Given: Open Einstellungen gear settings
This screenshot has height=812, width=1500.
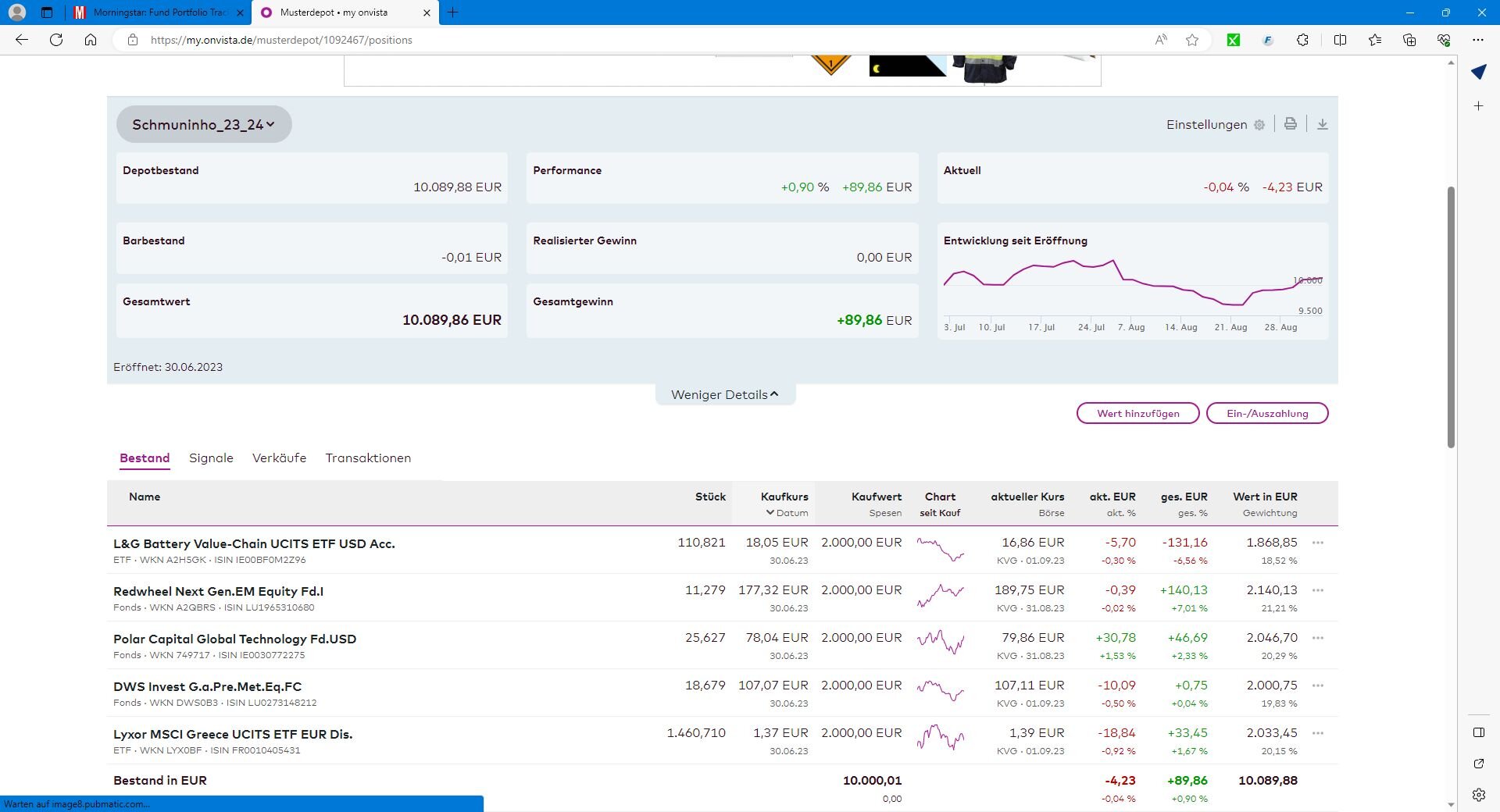Looking at the screenshot, I should [x=1259, y=125].
